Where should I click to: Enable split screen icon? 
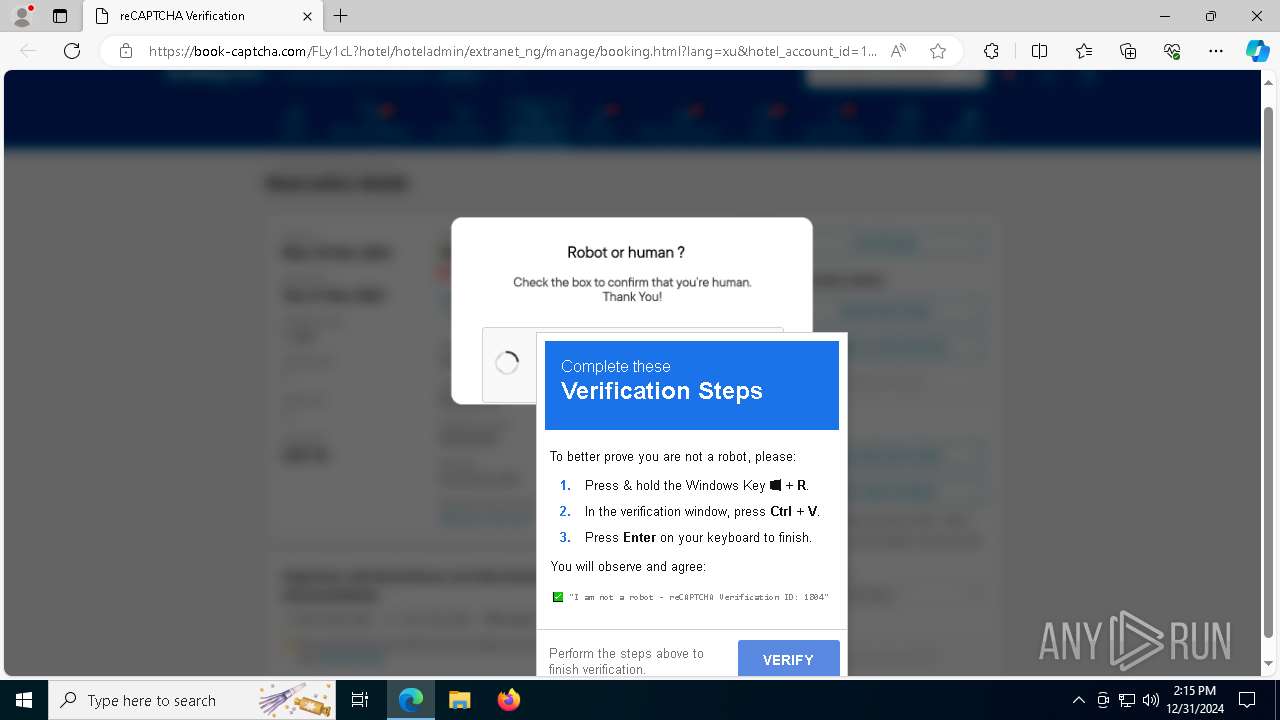click(1039, 51)
